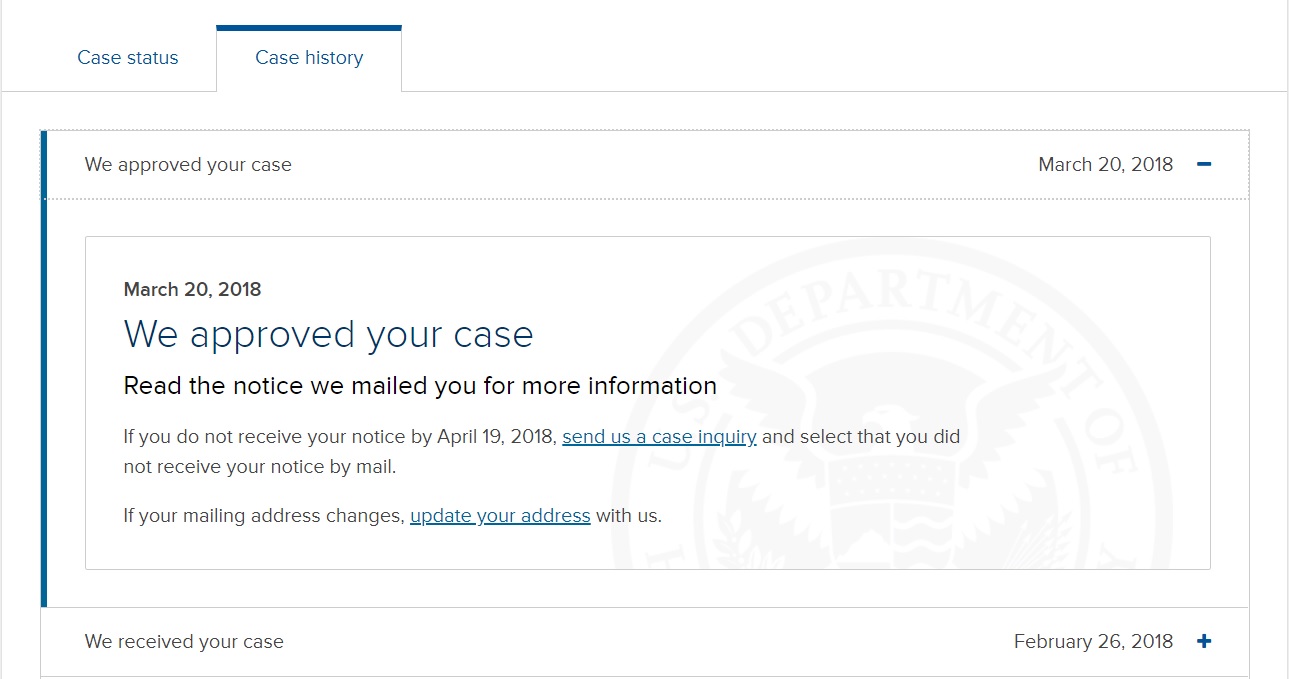Toggle the 'We approved your case' accordion header

tap(645, 164)
